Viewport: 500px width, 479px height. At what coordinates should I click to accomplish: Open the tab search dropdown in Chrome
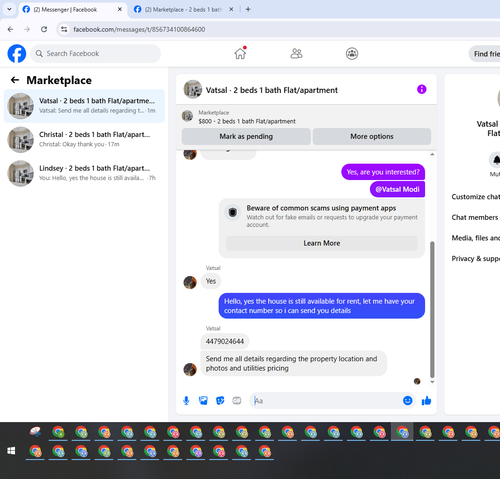coord(9,9)
